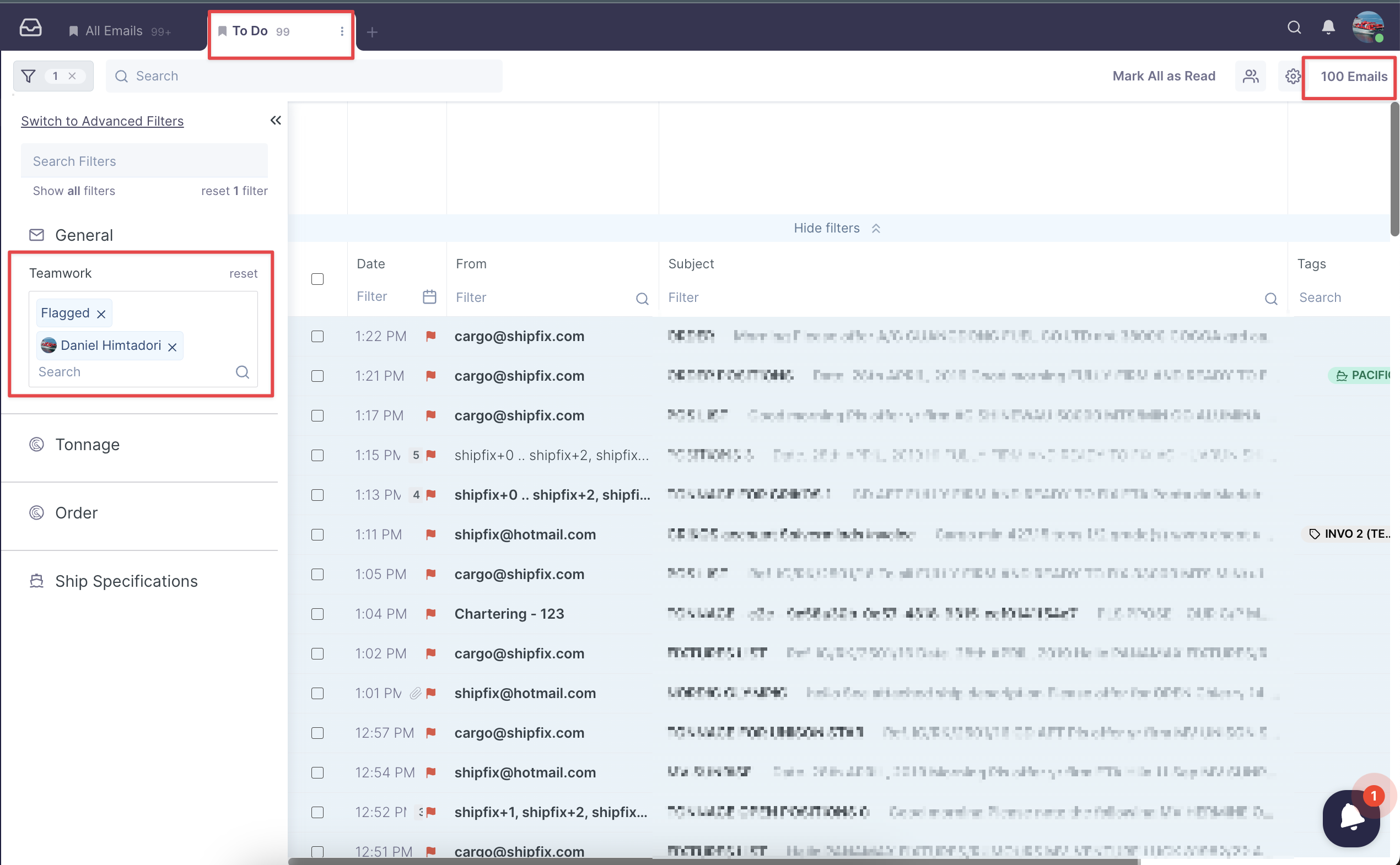
Task: Collapse the filter sidebar with double chevron
Action: click(276, 120)
